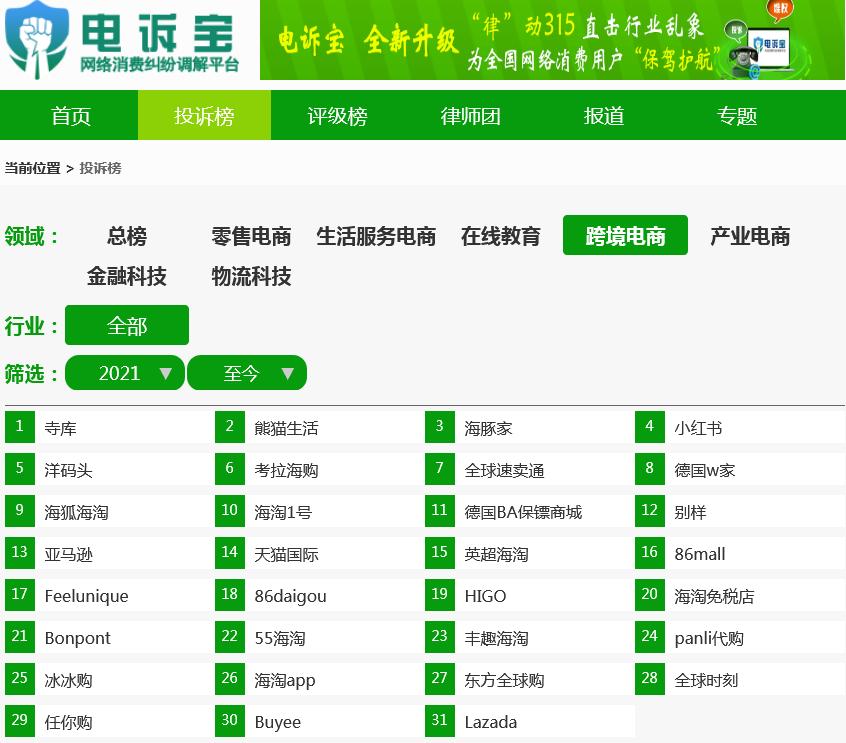The image size is (846, 743).
Task: Open the 2021 year filter dropdown
Action: [124, 372]
